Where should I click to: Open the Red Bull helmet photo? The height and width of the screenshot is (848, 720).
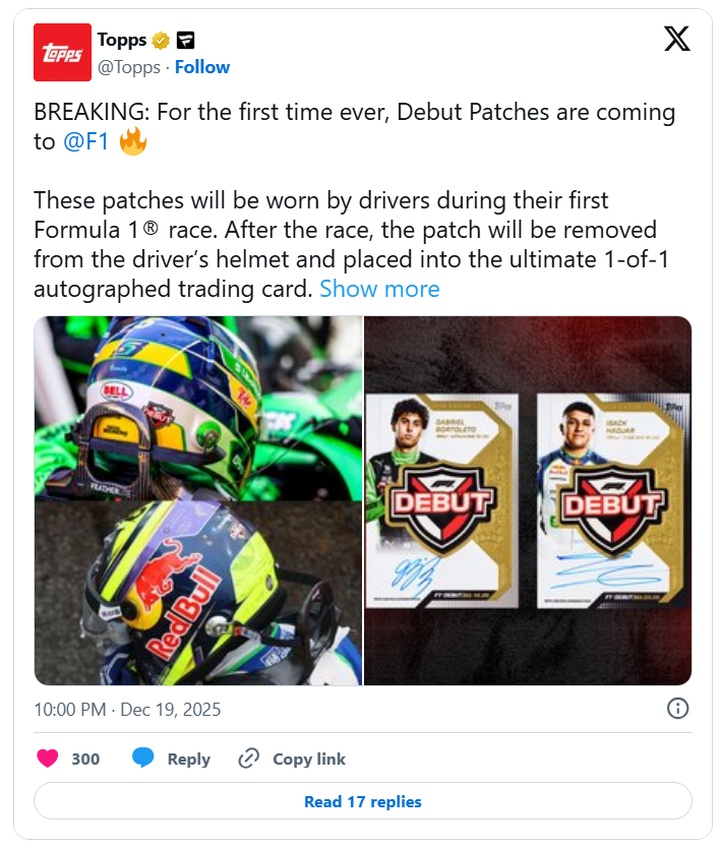(198, 593)
